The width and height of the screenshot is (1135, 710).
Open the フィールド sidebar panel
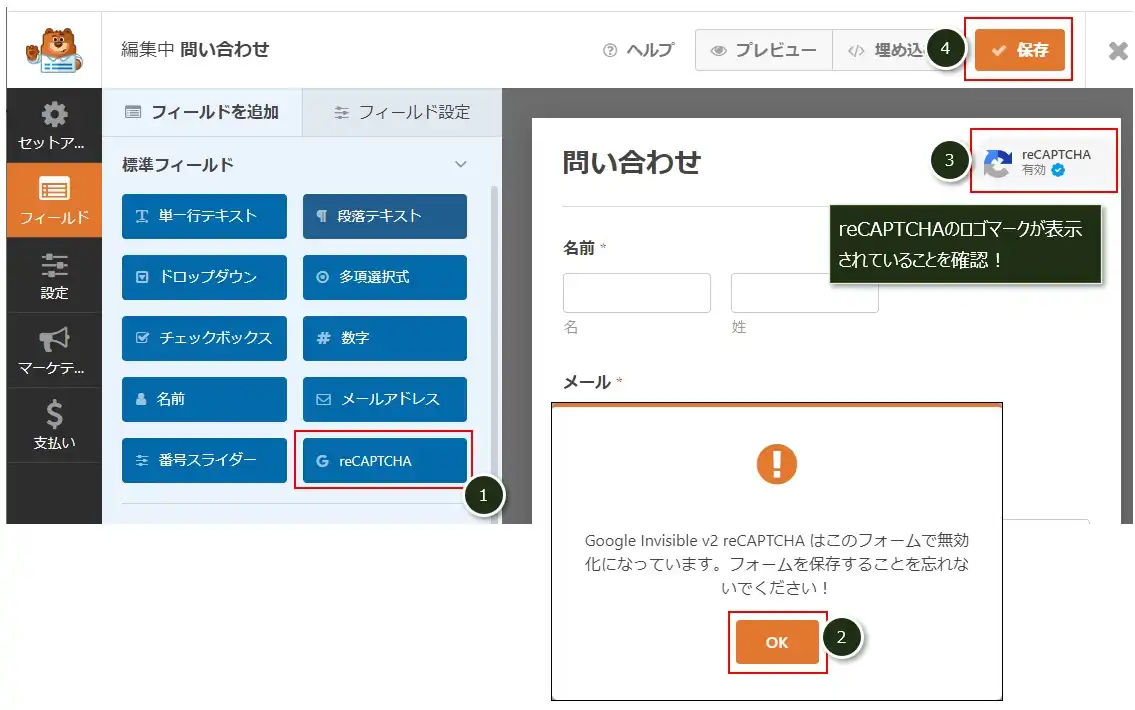coord(54,200)
